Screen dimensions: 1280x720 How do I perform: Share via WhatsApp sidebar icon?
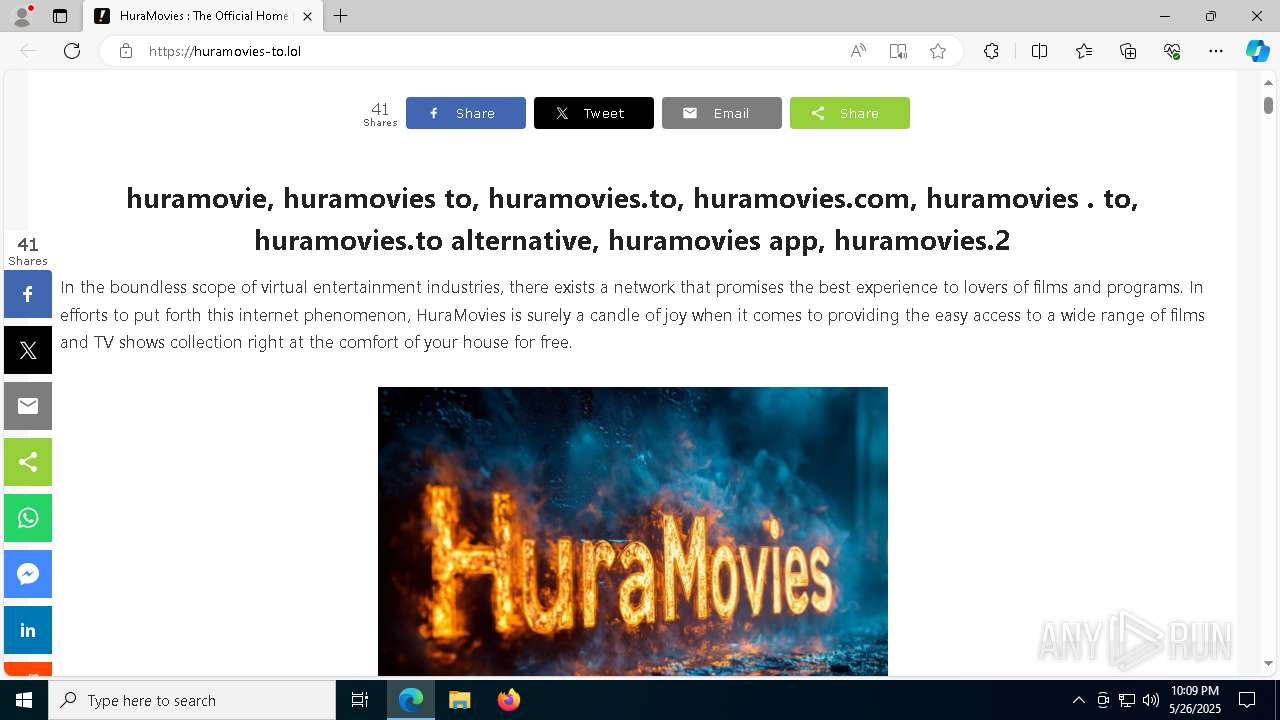pyautogui.click(x=28, y=518)
